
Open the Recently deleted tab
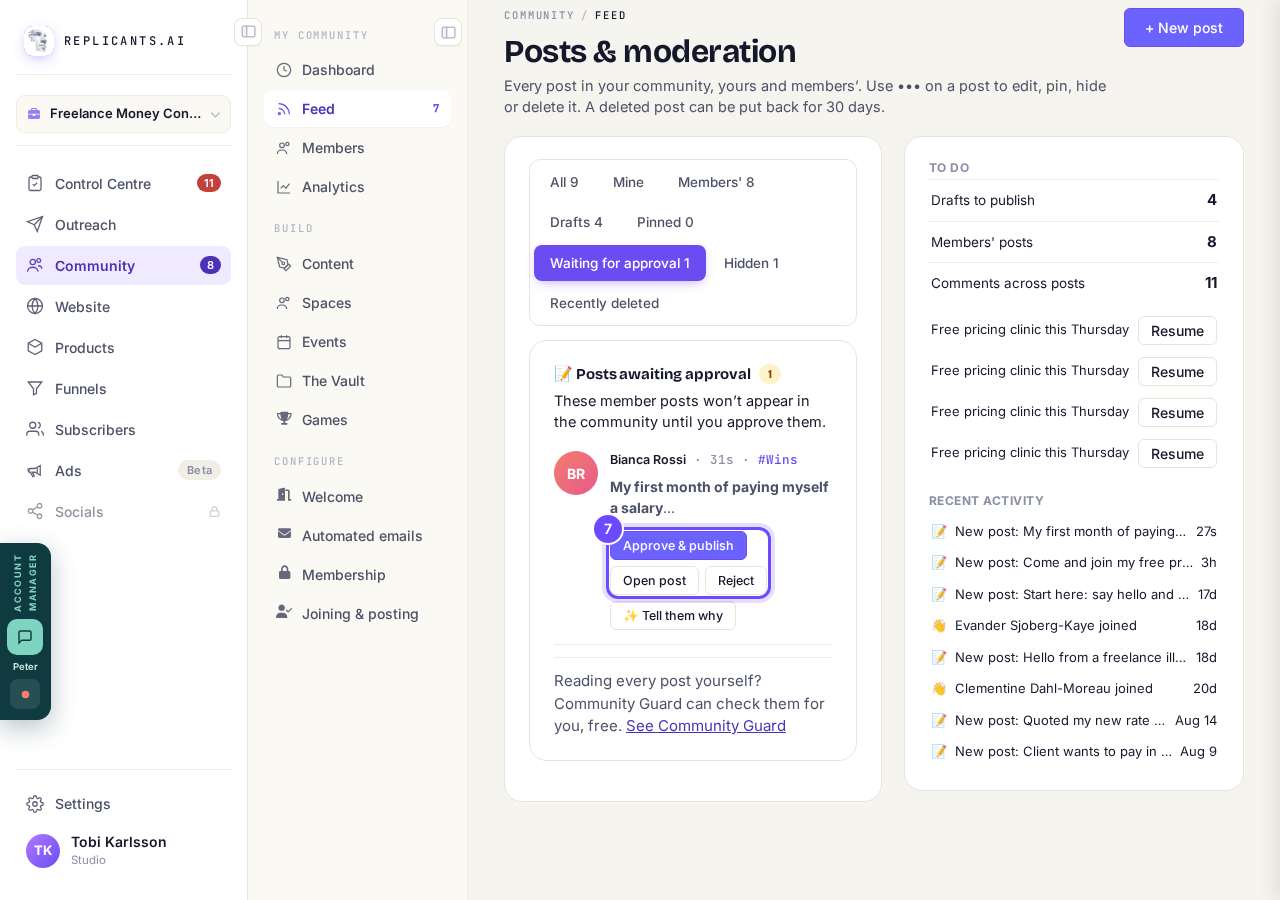click(604, 303)
